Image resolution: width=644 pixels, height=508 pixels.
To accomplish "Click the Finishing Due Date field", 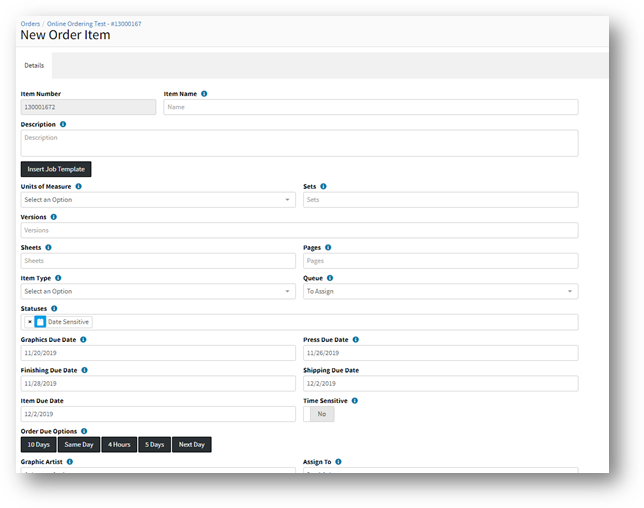I will point(158,384).
